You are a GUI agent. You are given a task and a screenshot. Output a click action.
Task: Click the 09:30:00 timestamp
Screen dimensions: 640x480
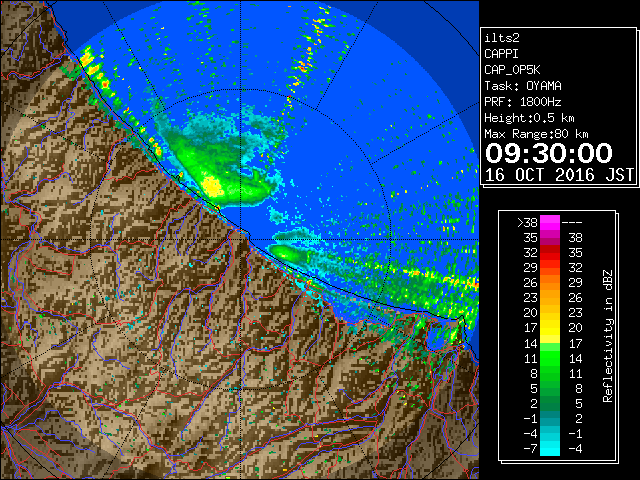[x=549, y=153]
